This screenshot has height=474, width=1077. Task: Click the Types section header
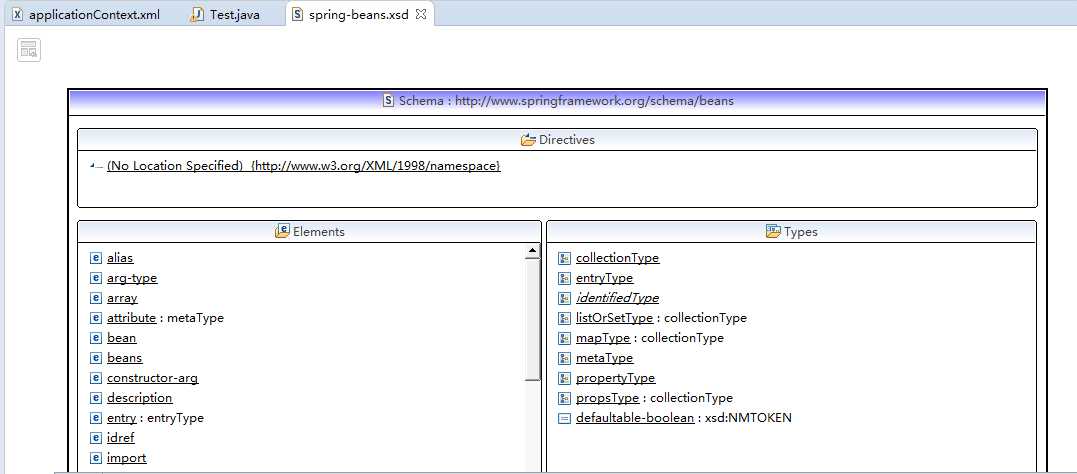pyautogui.click(x=791, y=232)
